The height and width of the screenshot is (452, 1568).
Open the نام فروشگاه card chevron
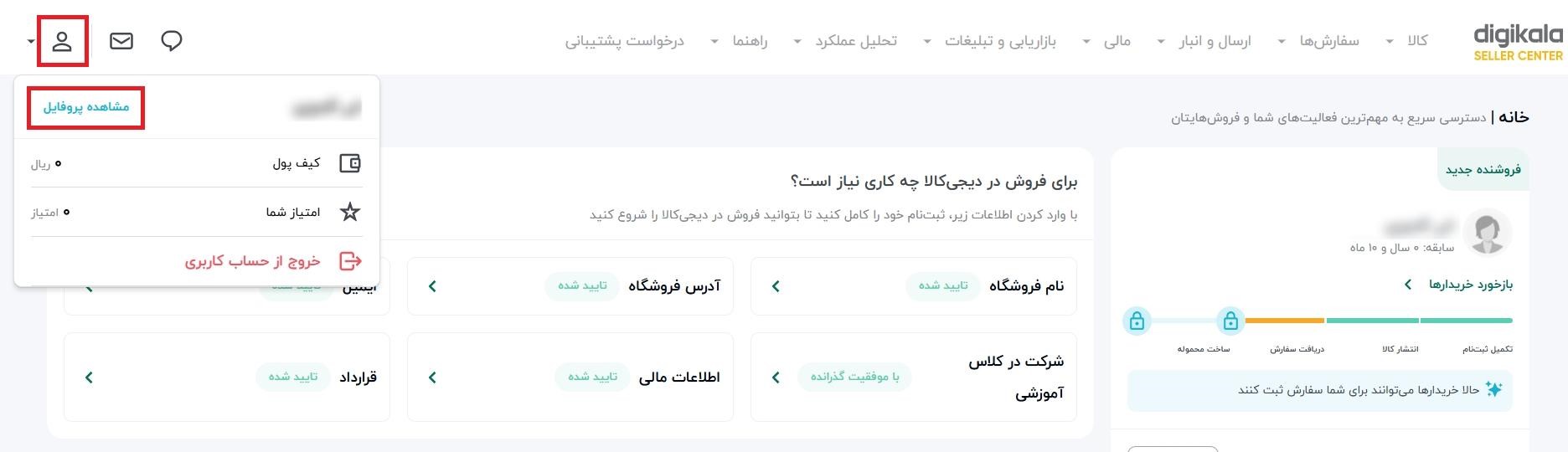pos(776,286)
